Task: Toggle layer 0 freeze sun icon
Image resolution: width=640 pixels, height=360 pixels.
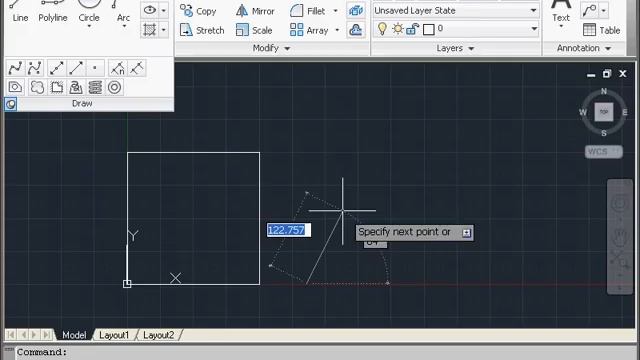Action: (x=397, y=29)
